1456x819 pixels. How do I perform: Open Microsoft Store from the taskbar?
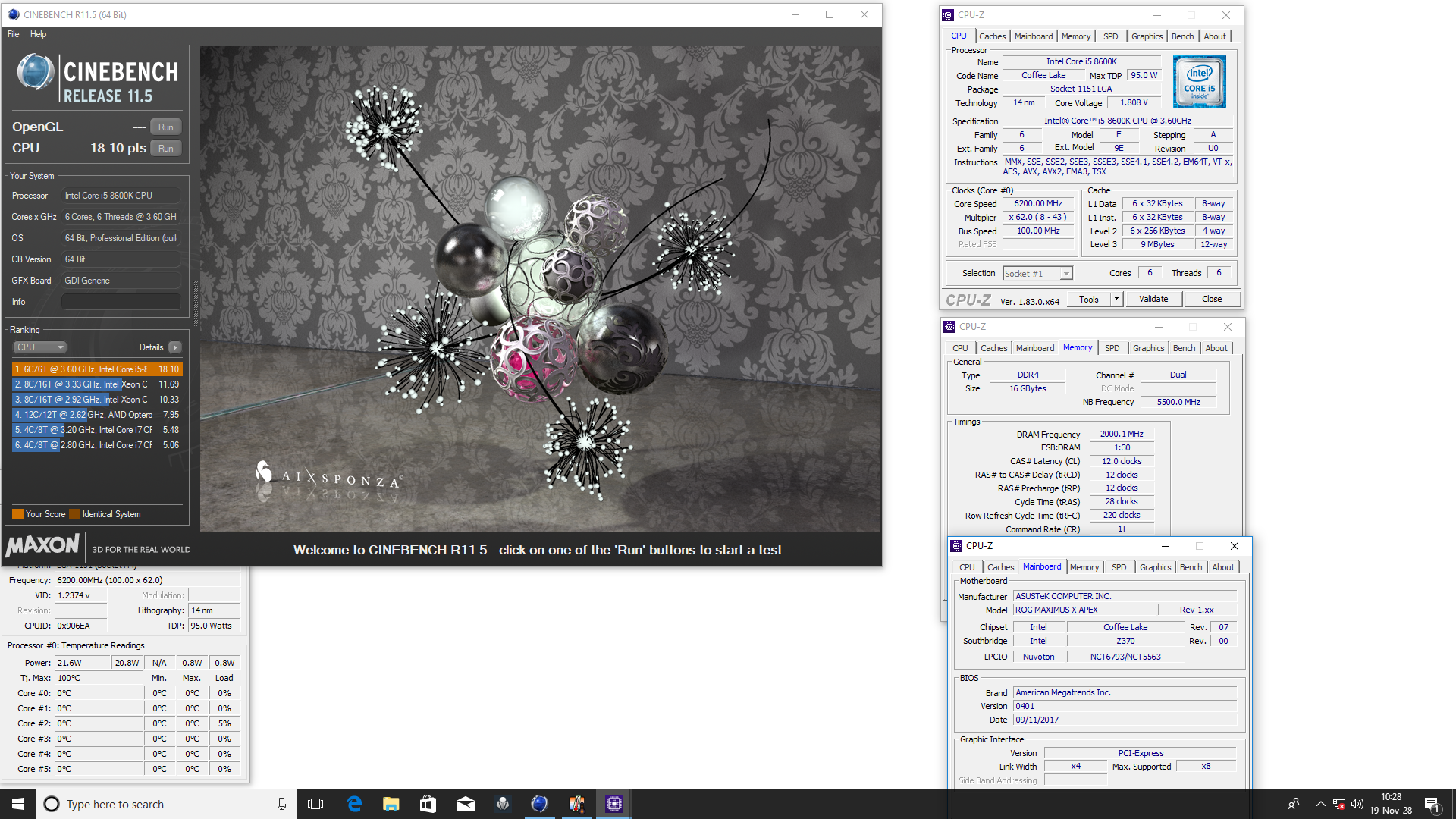(x=428, y=804)
